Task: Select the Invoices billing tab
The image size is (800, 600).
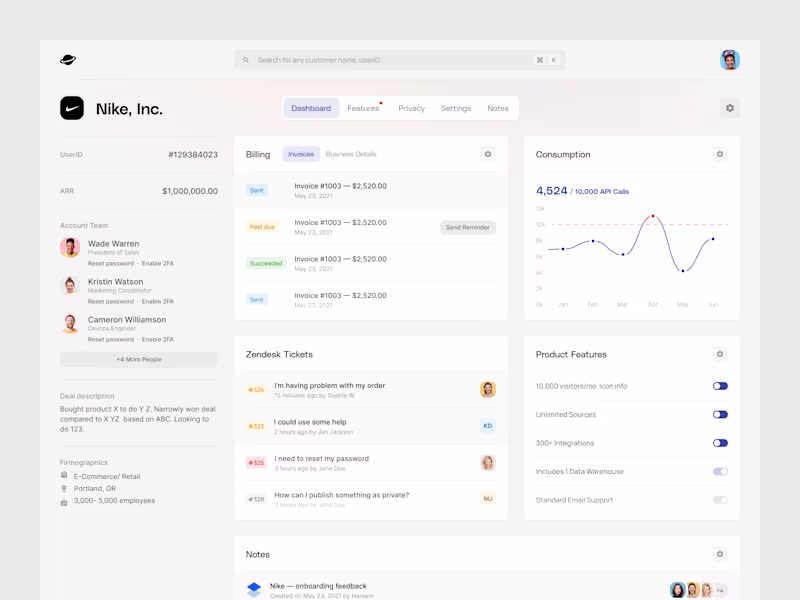Action: pyautogui.click(x=301, y=154)
